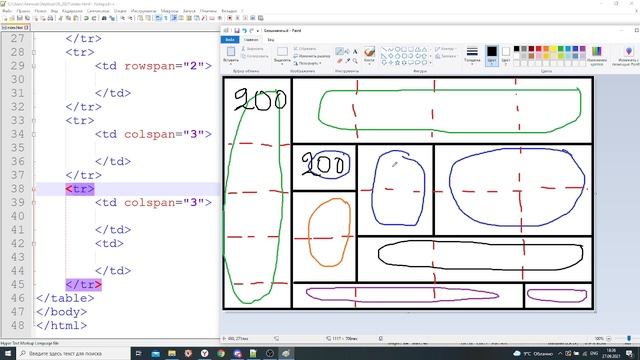Select the Color picker tool in Paint

coord(347,61)
